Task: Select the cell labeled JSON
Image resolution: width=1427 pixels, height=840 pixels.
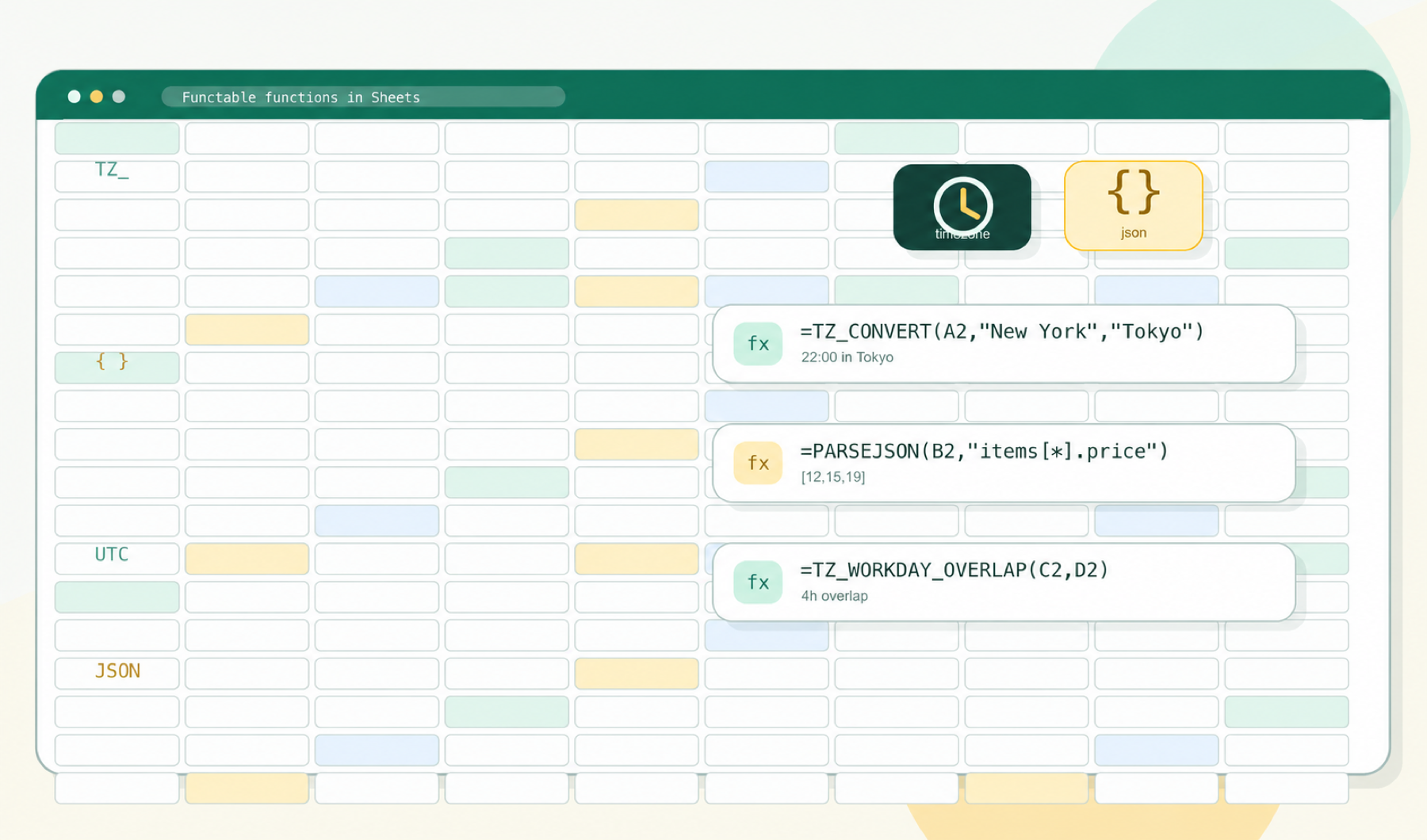Action: click(x=117, y=673)
